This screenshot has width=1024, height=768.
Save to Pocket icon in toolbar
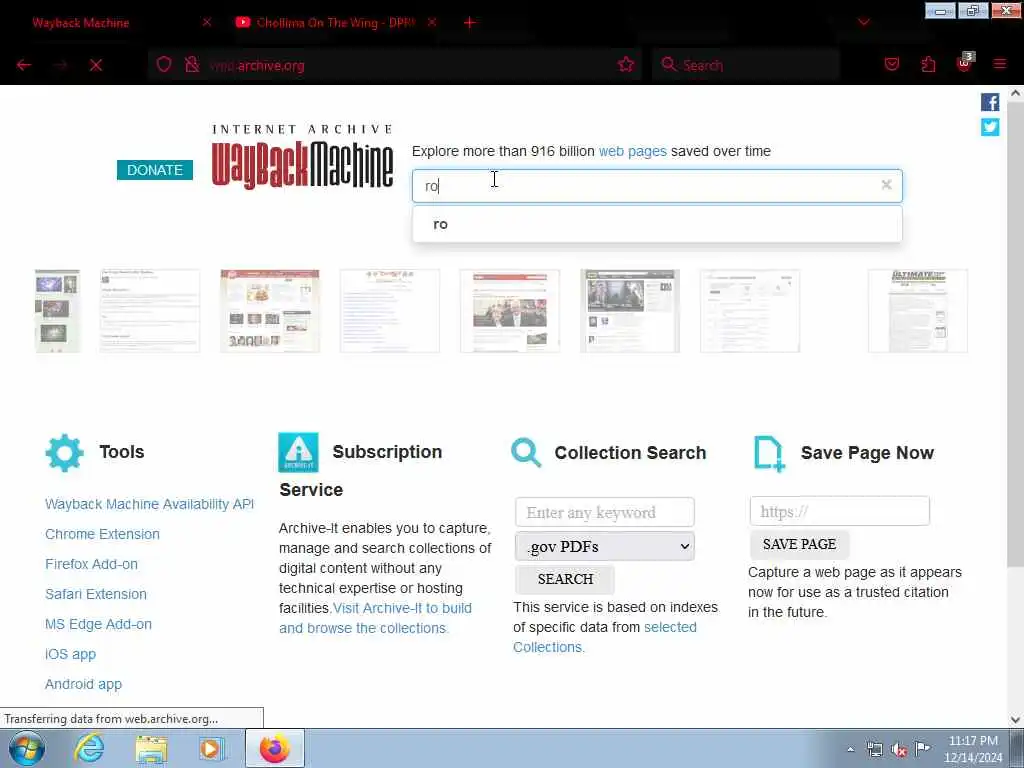[892, 64]
